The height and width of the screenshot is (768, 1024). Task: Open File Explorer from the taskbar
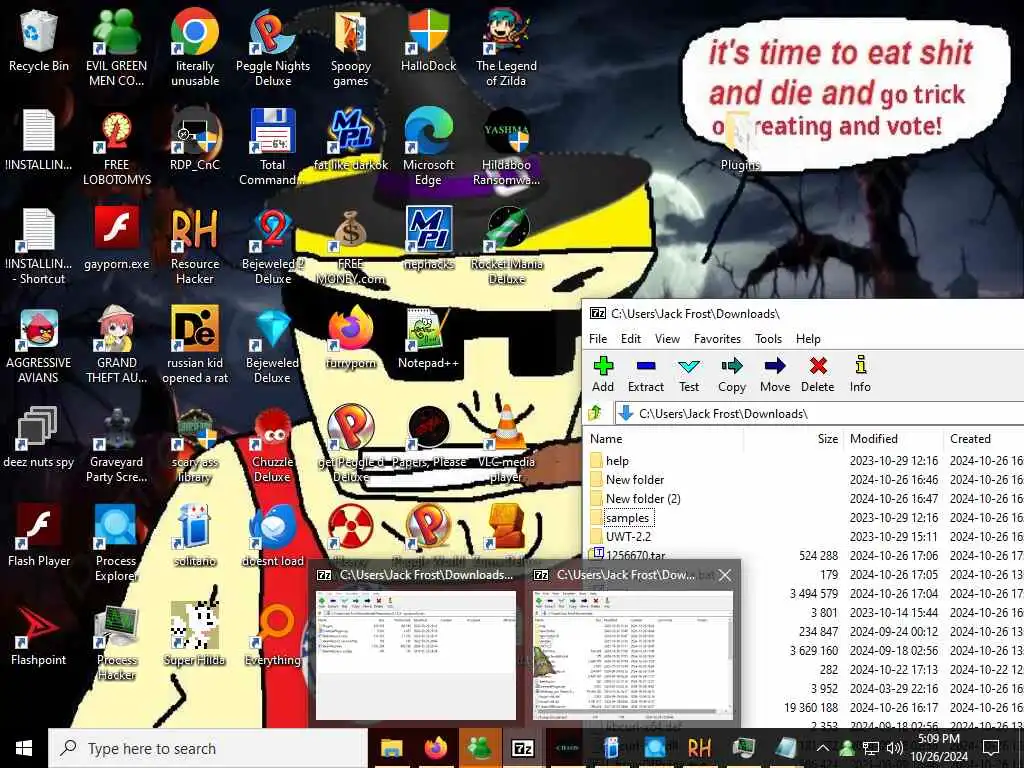pos(391,748)
